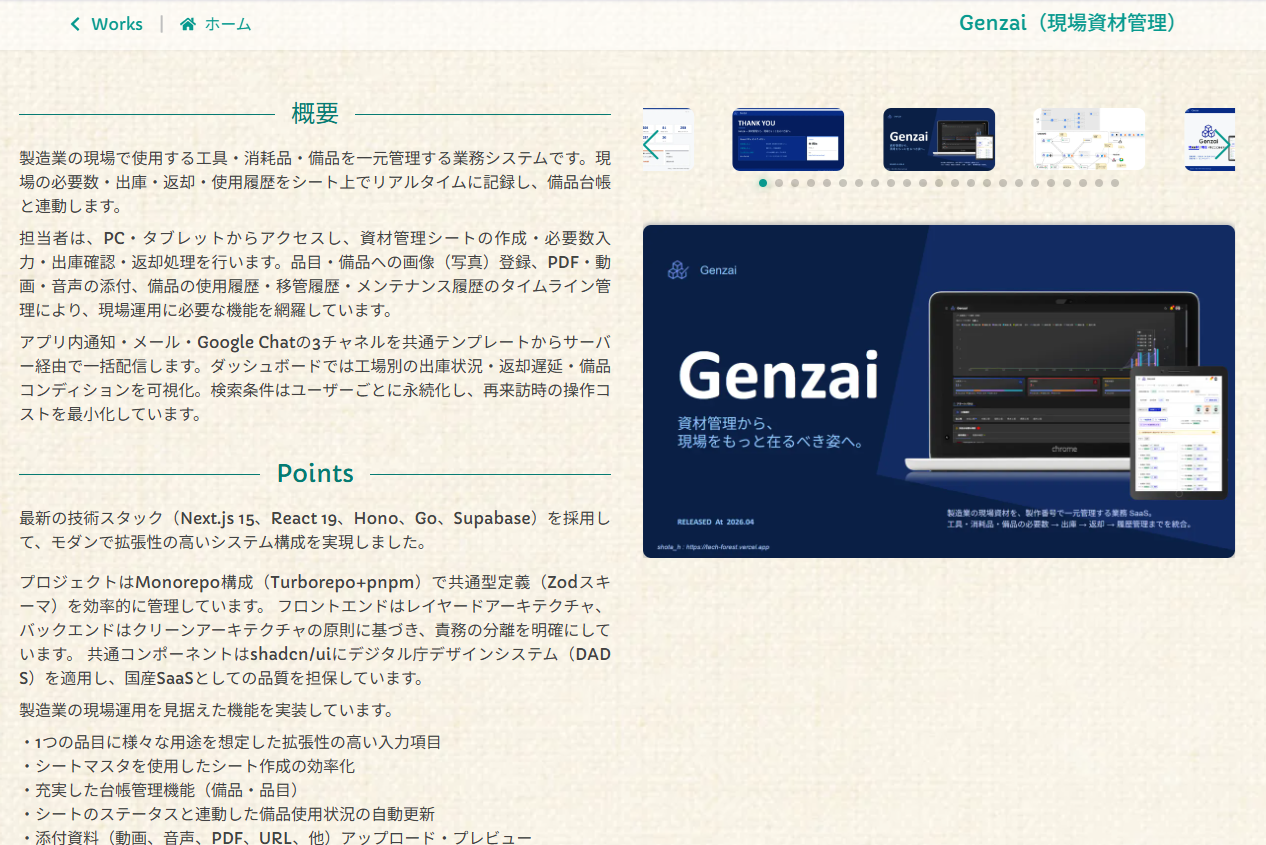Screen dimensions: 1266x845
Task: Select the third carousel pagination dot
Action: pos(795,183)
